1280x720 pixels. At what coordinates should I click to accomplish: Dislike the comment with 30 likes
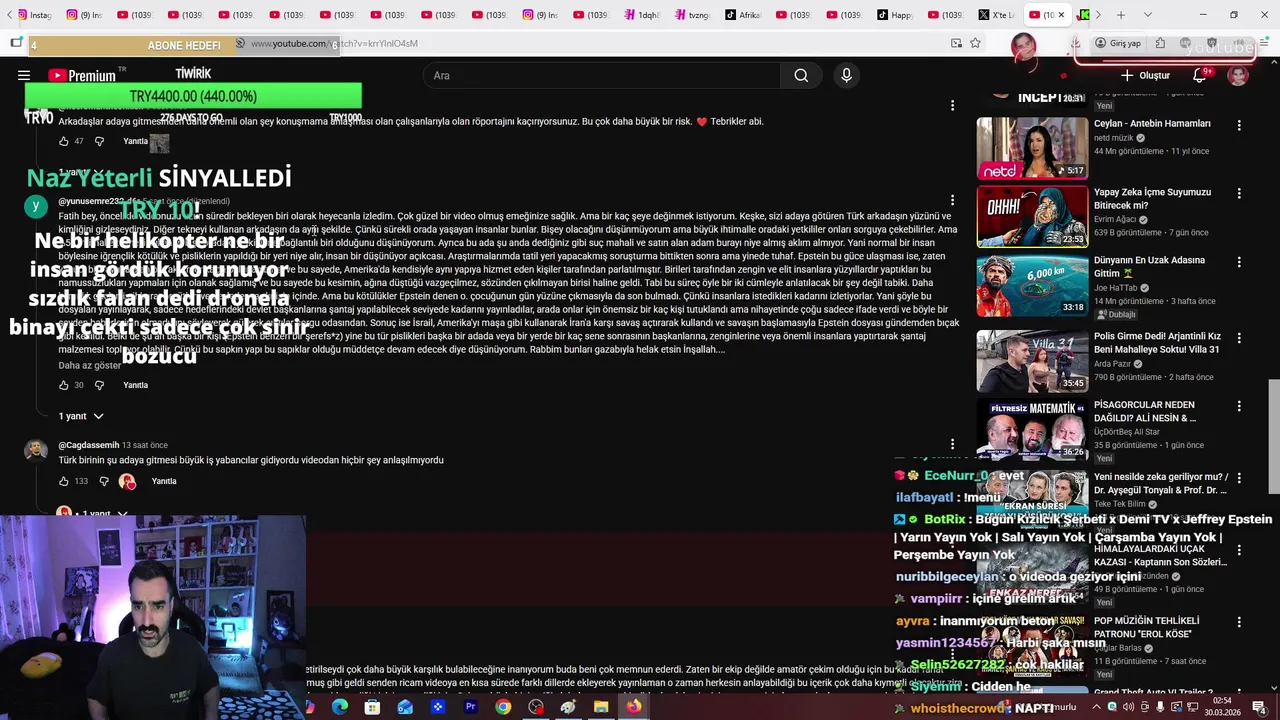point(99,385)
